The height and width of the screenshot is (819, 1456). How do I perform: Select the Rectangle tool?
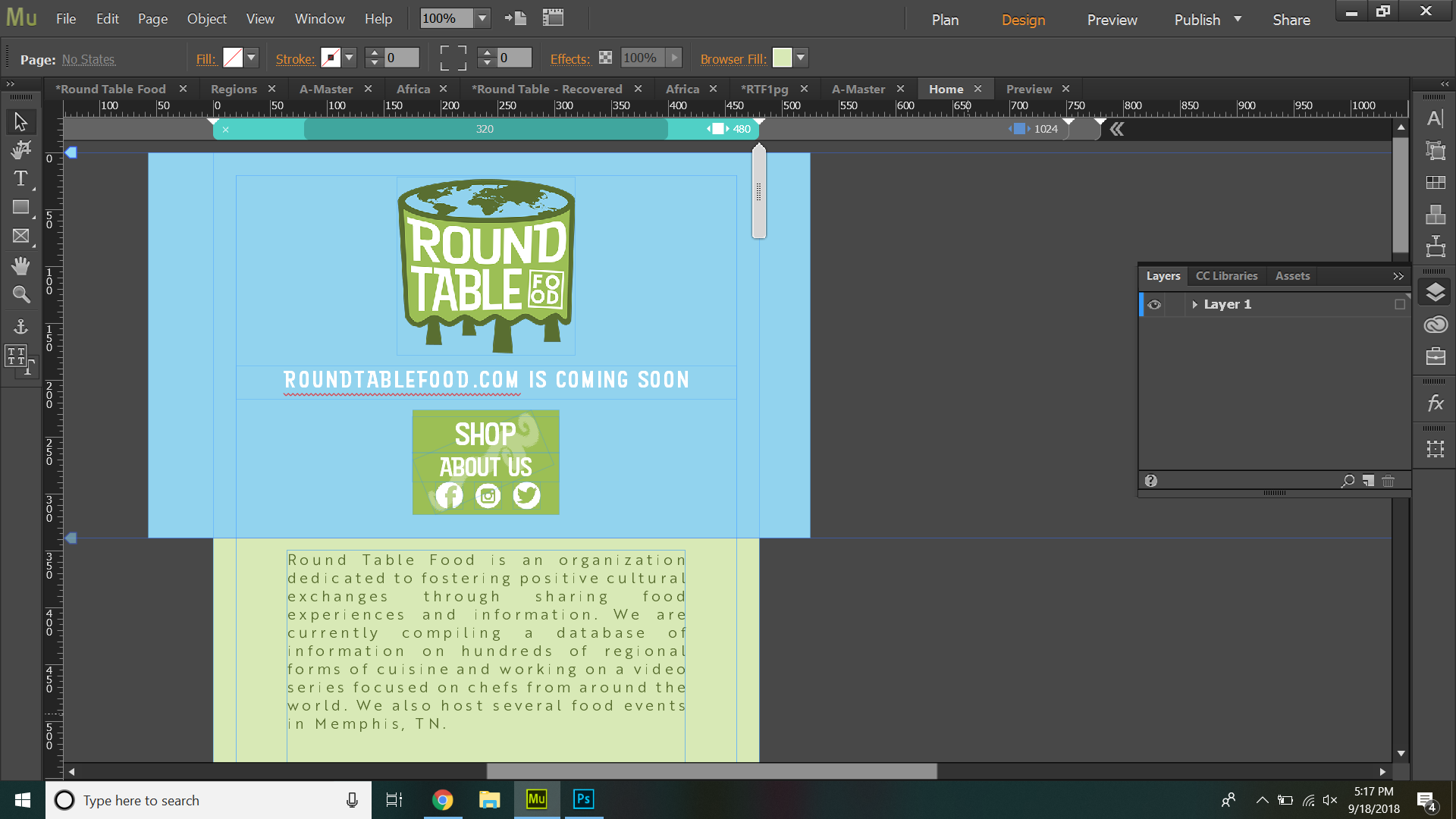[x=20, y=207]
